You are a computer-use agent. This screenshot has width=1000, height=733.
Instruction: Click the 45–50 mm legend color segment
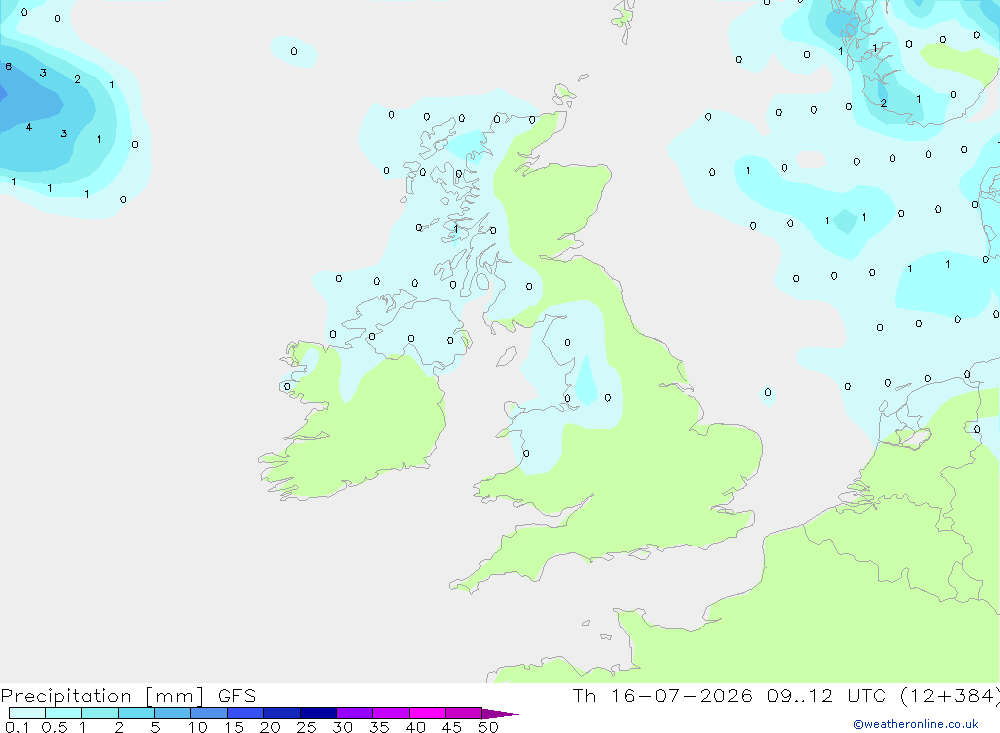(464, 713)
